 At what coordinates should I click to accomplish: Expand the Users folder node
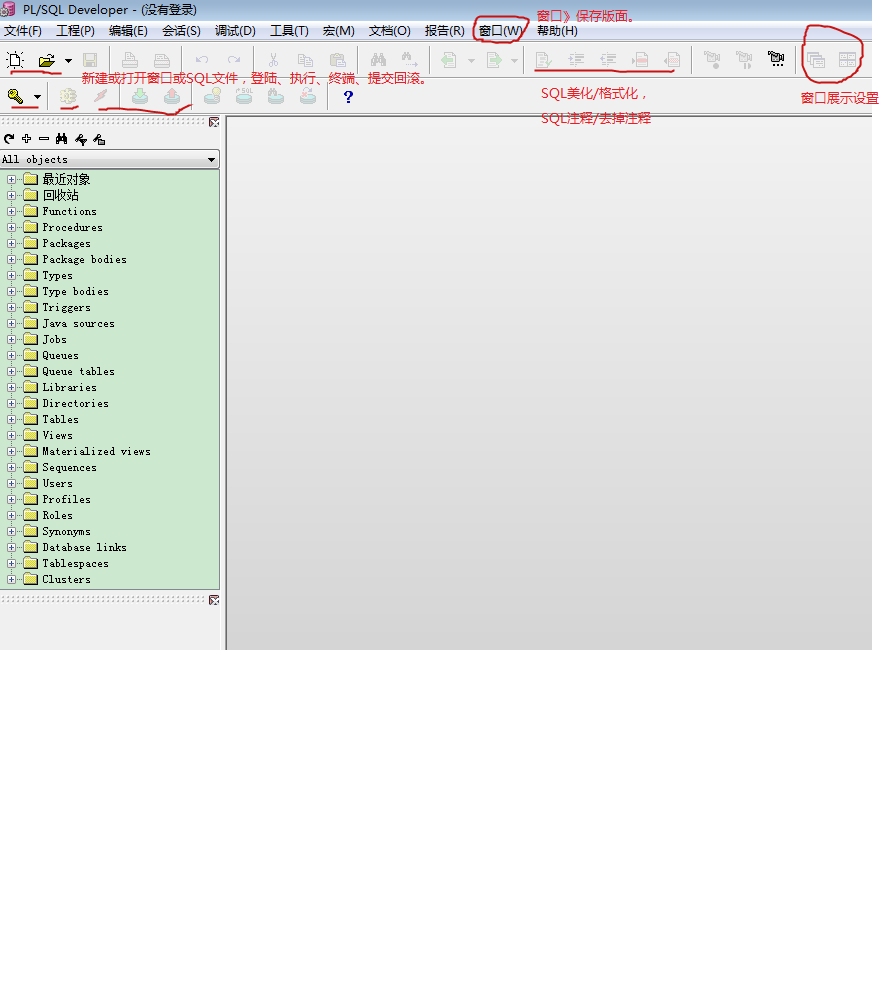tap(11, 483)
